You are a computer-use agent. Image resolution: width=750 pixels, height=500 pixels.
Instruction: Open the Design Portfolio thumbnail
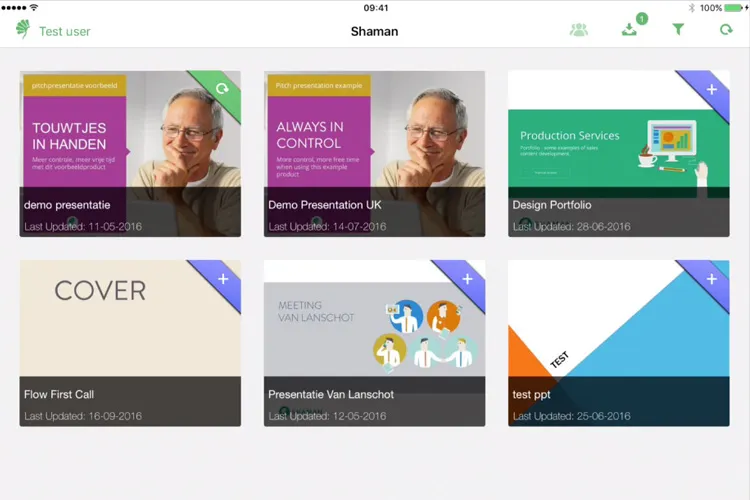pos(619,154)
